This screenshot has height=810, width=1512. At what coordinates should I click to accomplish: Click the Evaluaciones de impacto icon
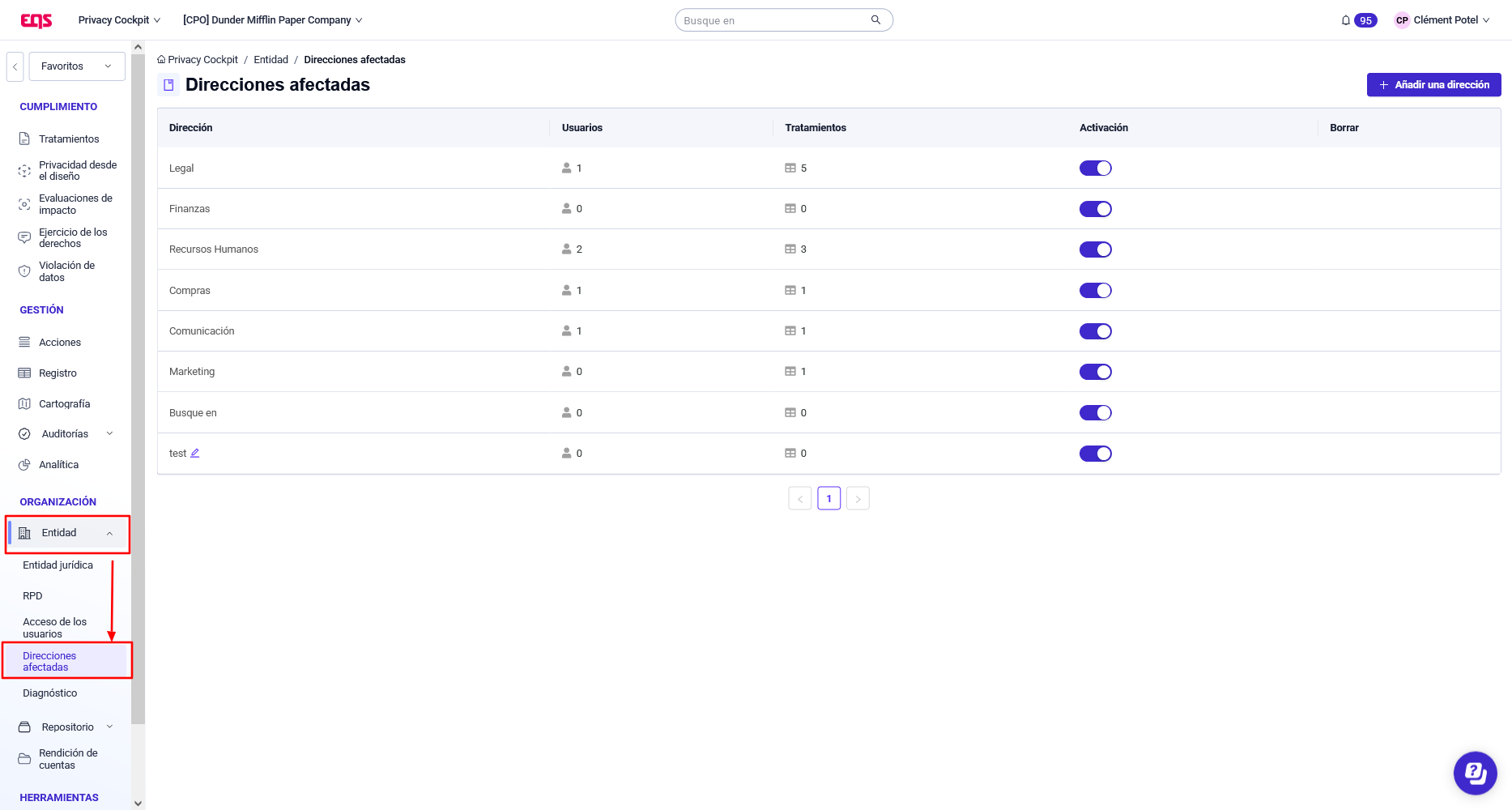click(24, 204)
